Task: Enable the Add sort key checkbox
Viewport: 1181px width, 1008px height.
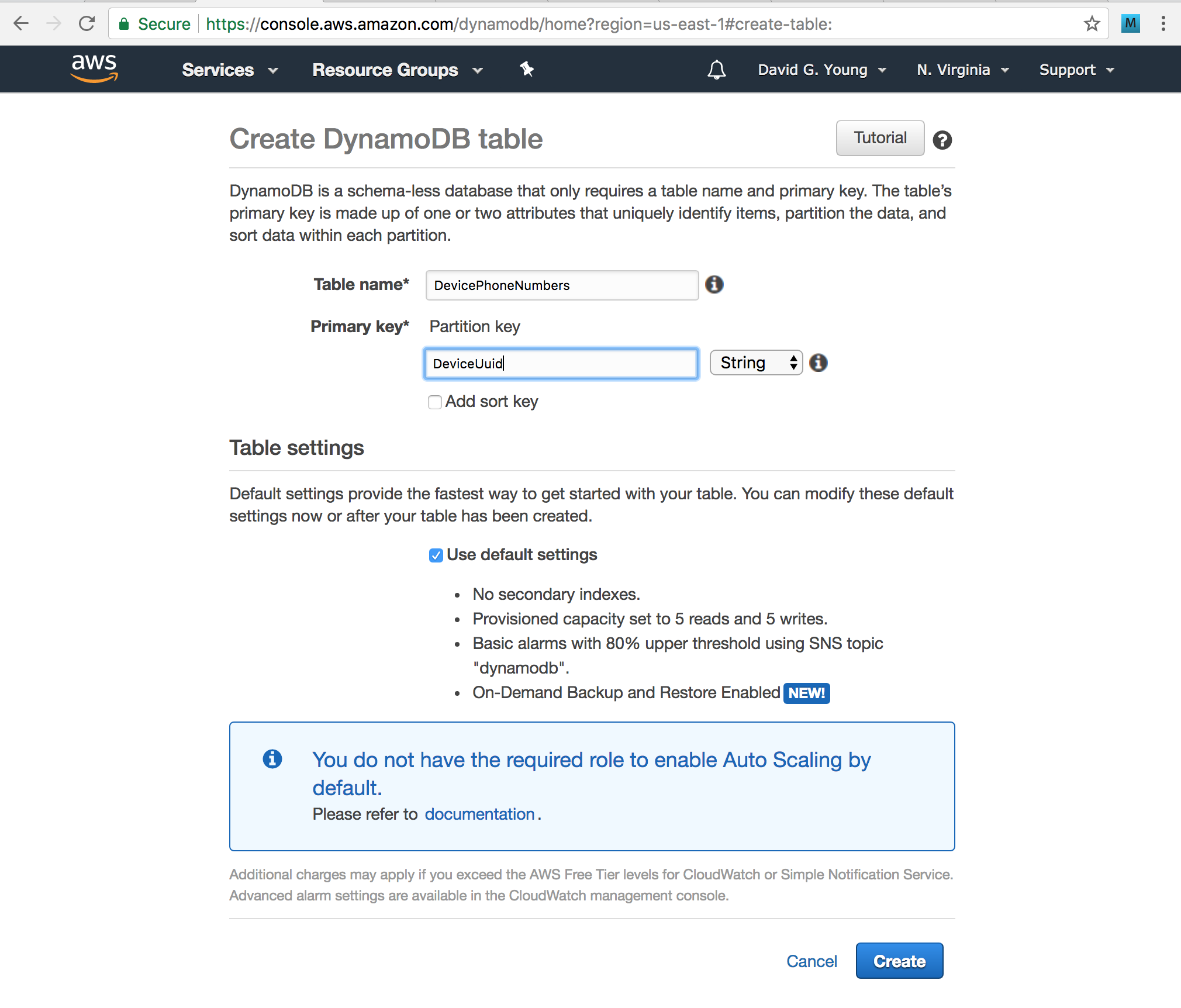Action: 434,402
